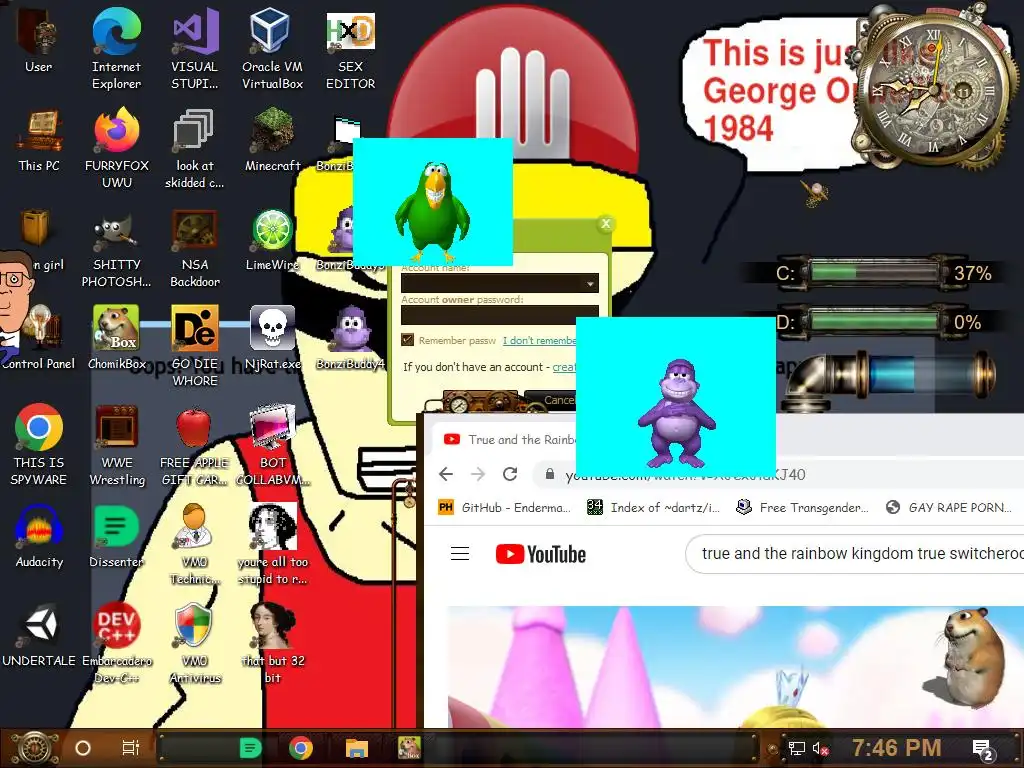Open 'look at skidded c...' icon
This screenshot has height=768, width=1024.
(195, 148)
